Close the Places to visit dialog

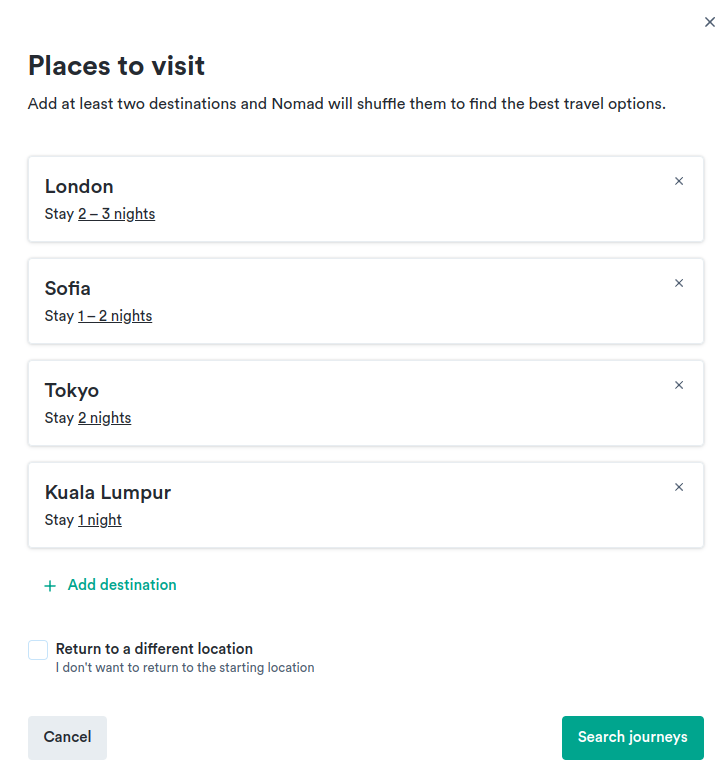710,22
